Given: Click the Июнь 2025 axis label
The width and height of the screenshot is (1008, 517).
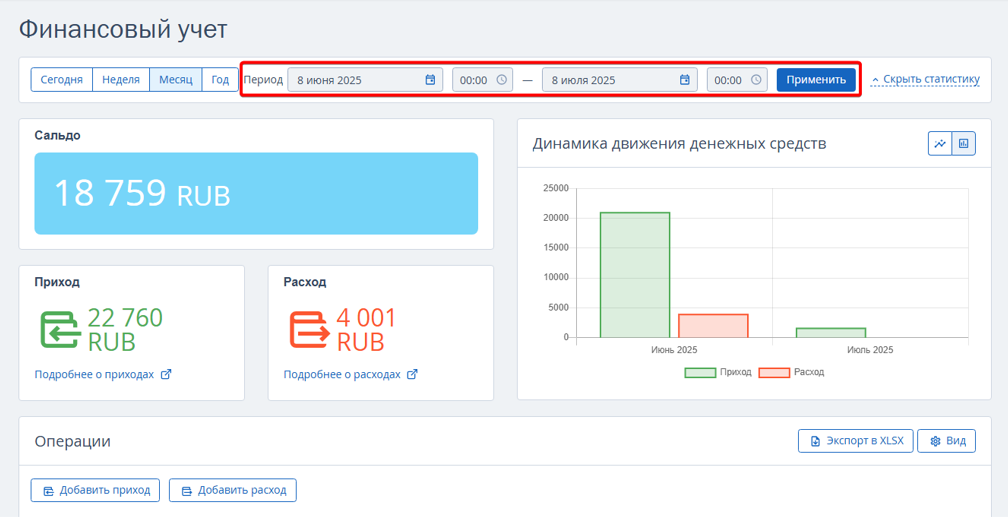Looking at the screenshot, I should tap(674, 350).
